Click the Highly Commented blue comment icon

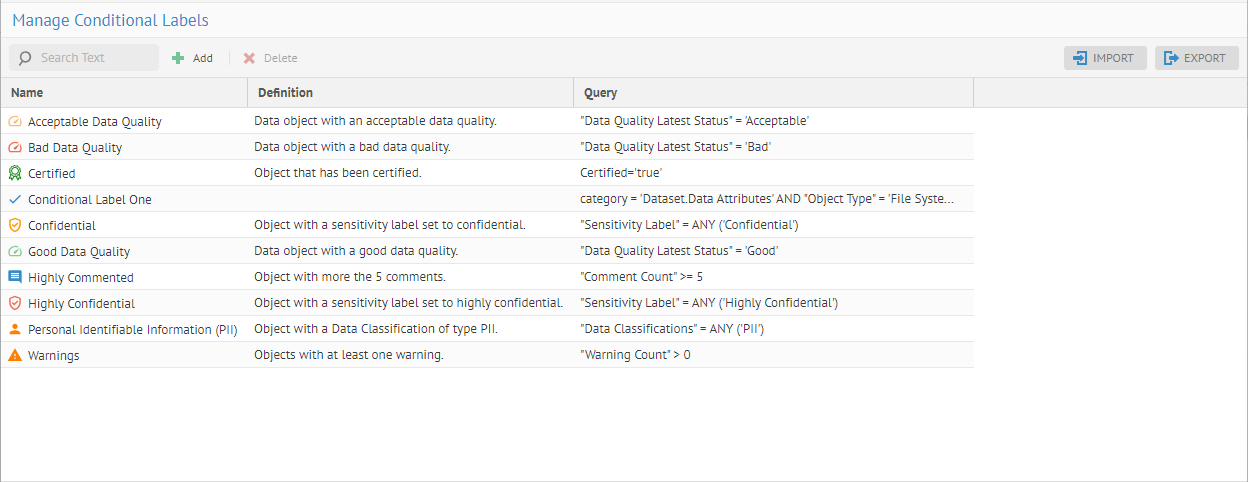point(14,277)
